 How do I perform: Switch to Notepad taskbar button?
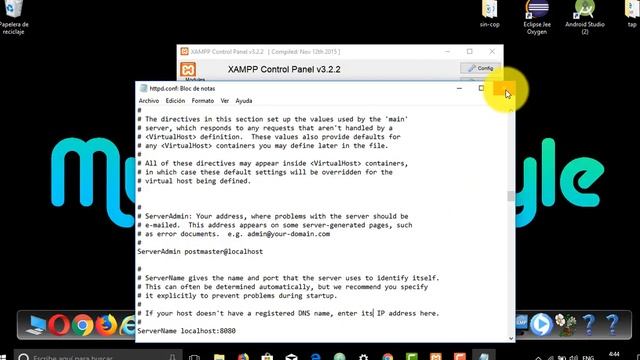[x=484, y=356]
